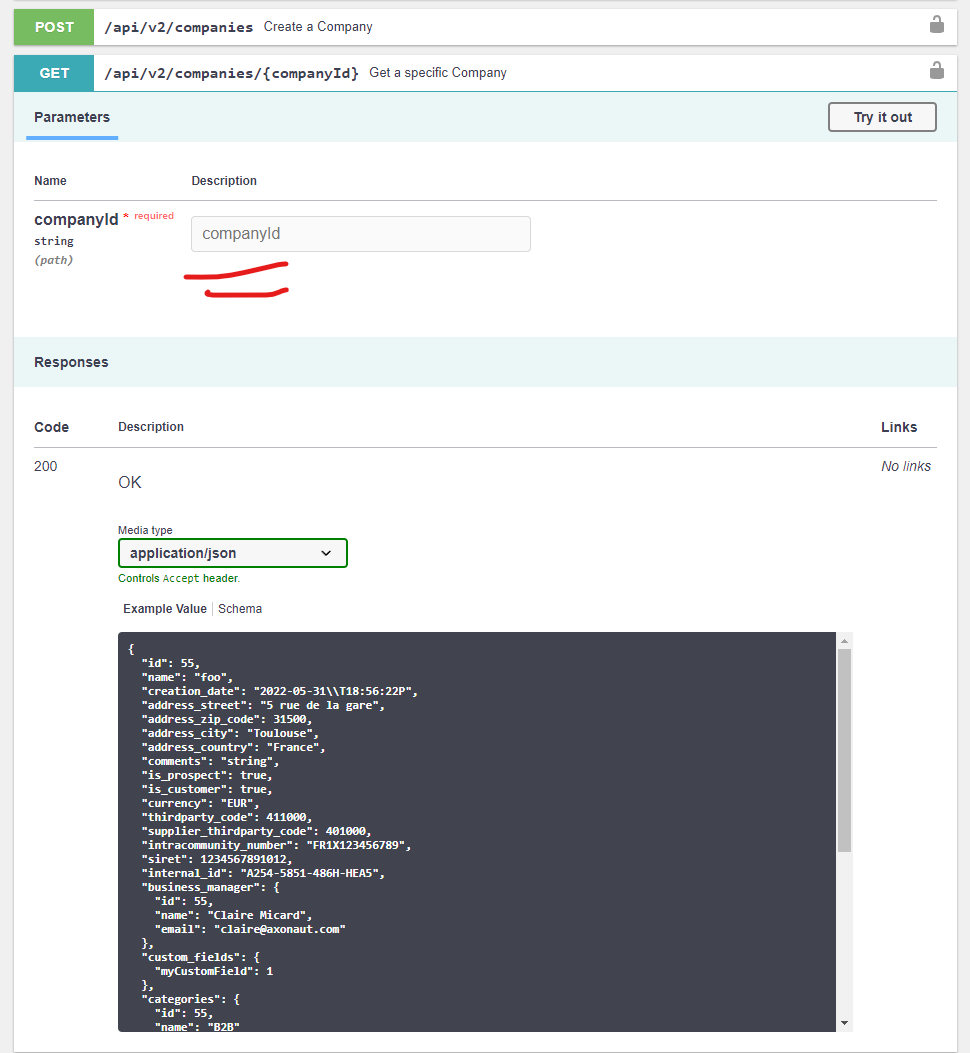Click the 'No links' text
The image size is (970, 1053).
point(906,465)
